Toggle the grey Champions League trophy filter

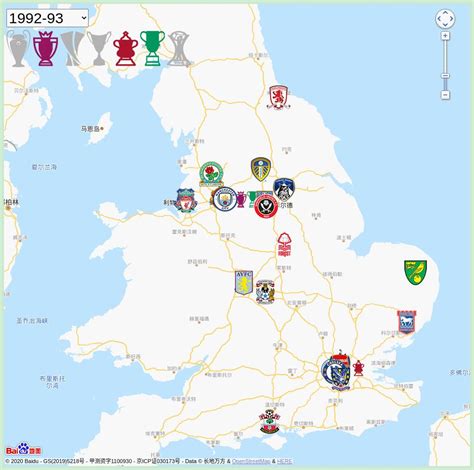[18, 48]
